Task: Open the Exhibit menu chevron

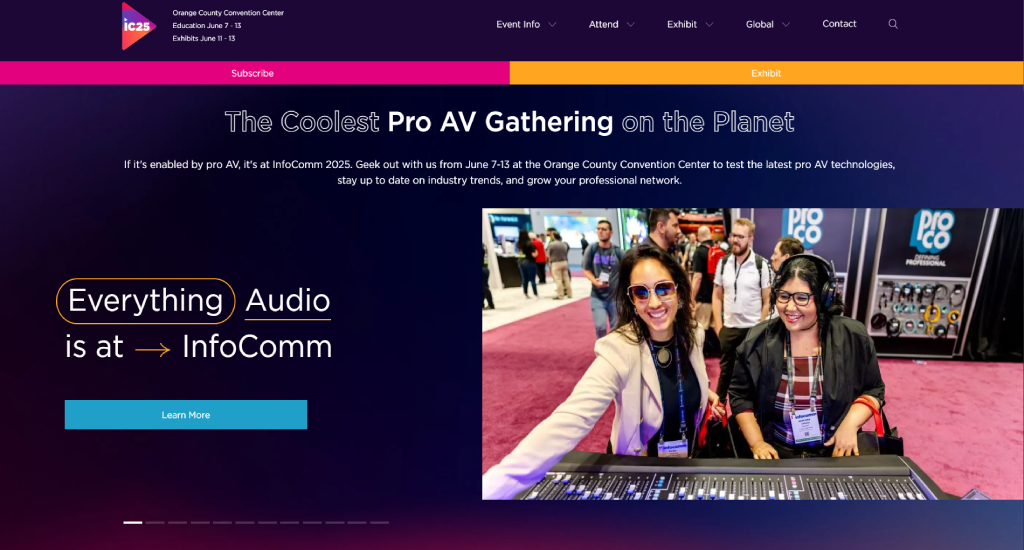Action: click(x=709, y=25)
